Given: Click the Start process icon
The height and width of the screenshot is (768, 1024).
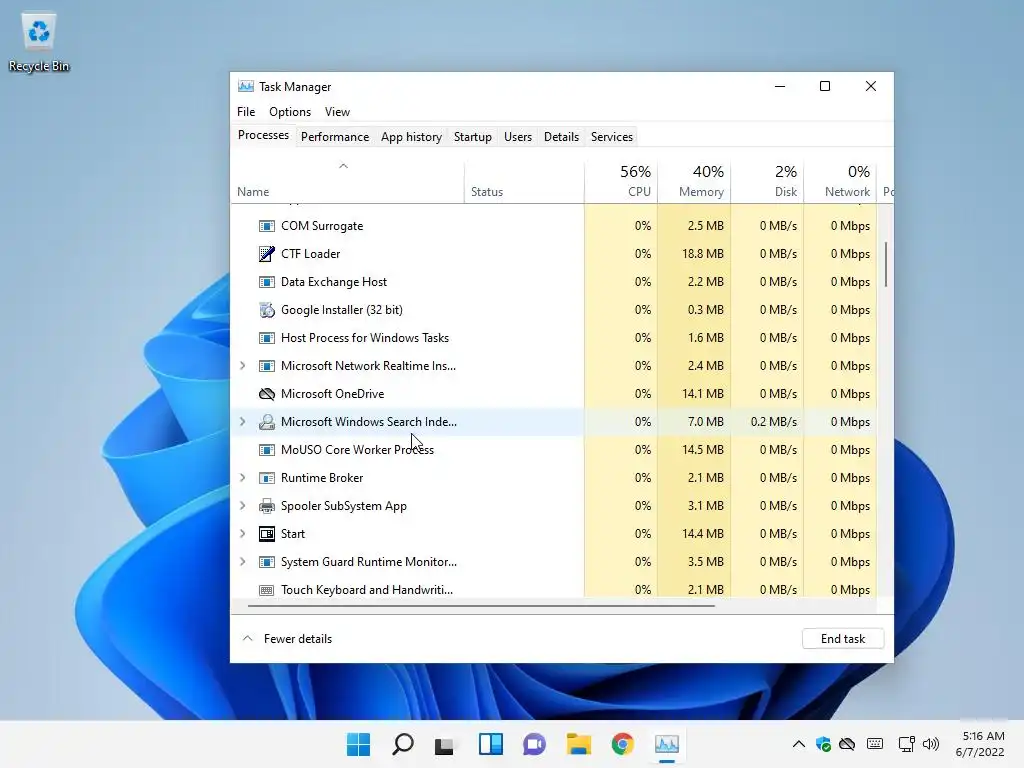Looking at the screenshot, I should [x=266, y=534].
